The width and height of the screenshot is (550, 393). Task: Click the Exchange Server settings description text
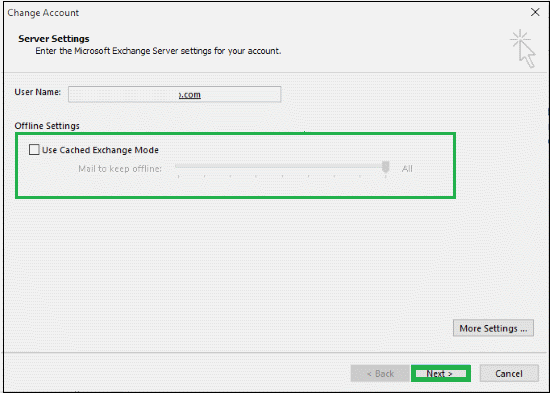tap(158, 51)
